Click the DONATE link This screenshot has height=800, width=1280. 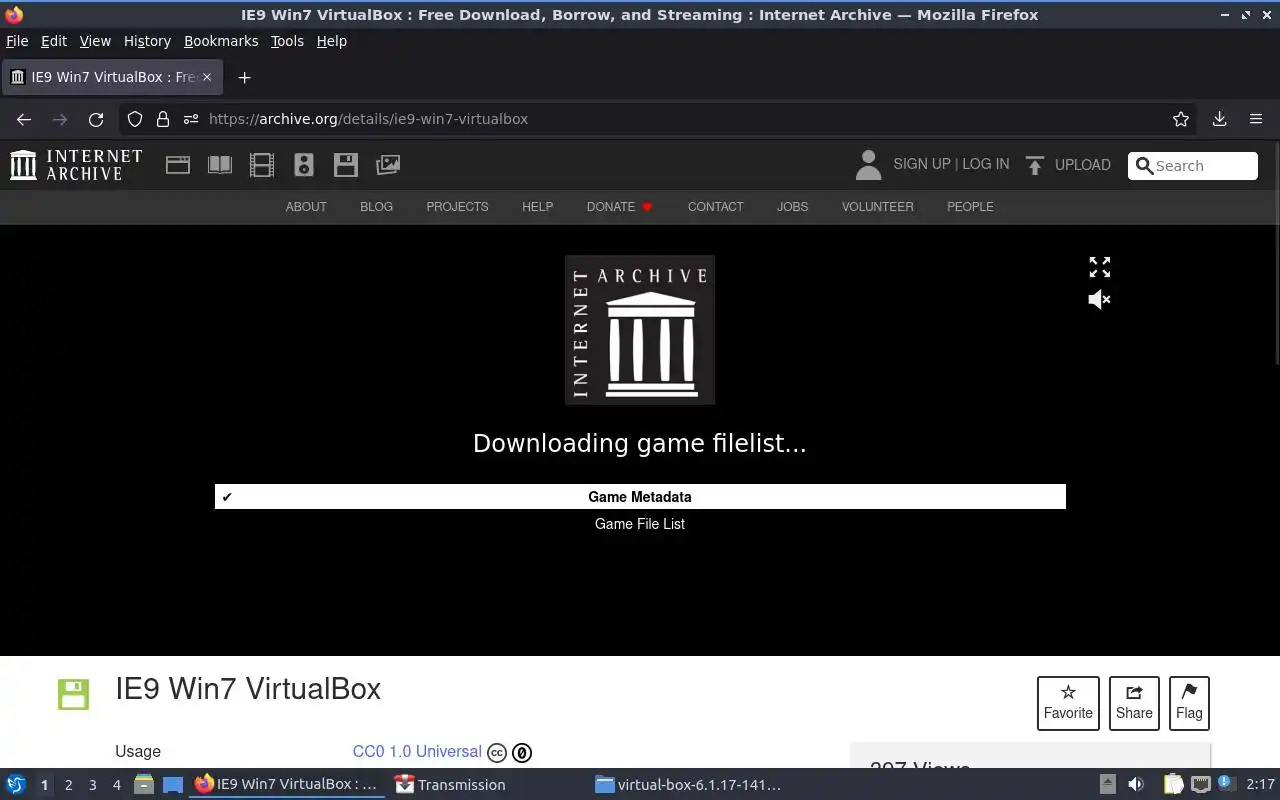pos(619,207)
